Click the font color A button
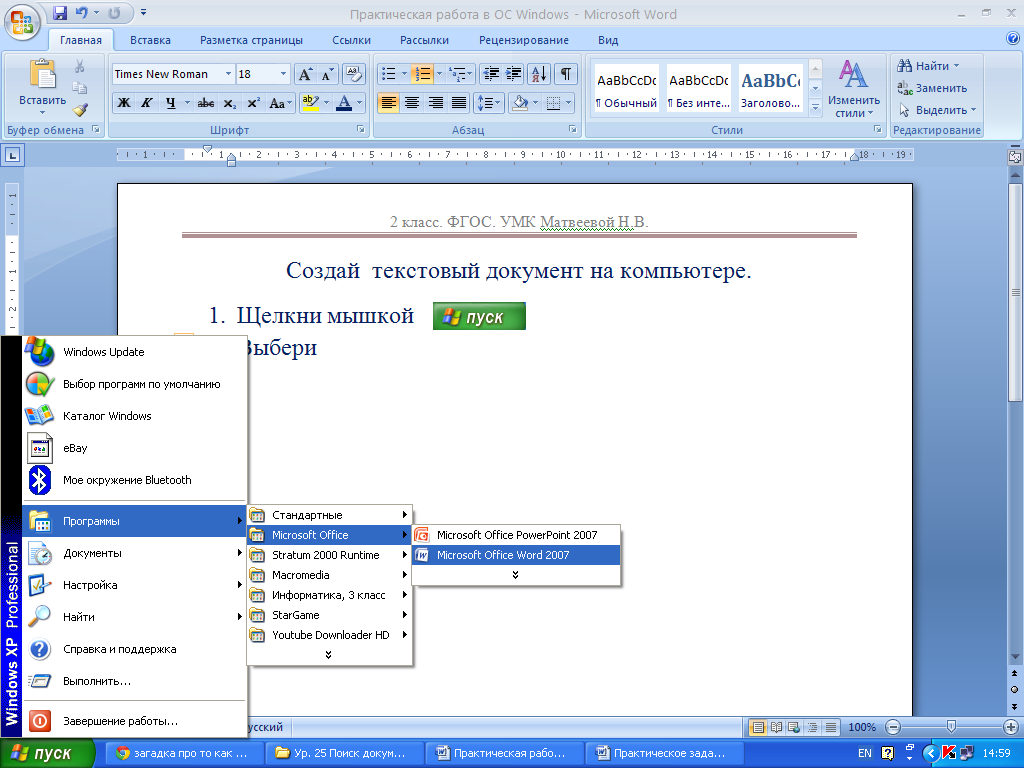 pyautogui.click(x=344, y=103)
